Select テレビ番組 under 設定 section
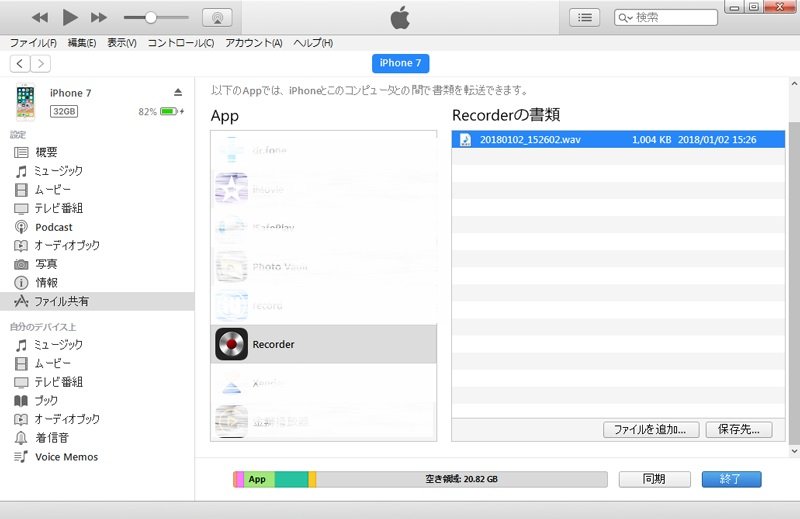The image size is (800, 519). (97, 208)
